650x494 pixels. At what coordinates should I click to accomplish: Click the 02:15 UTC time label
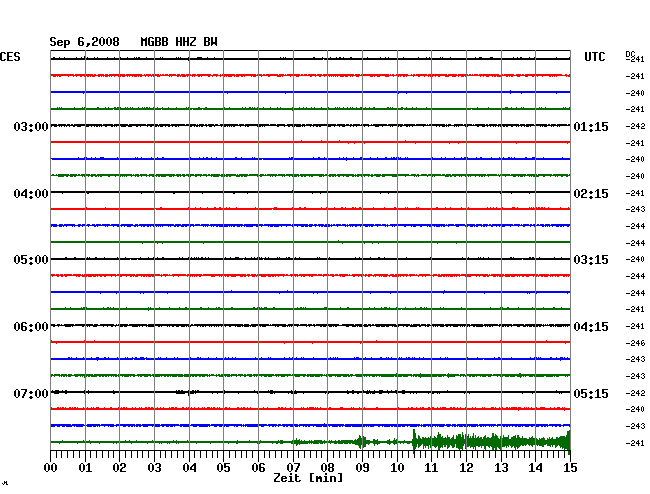click(x=591, y=194)
